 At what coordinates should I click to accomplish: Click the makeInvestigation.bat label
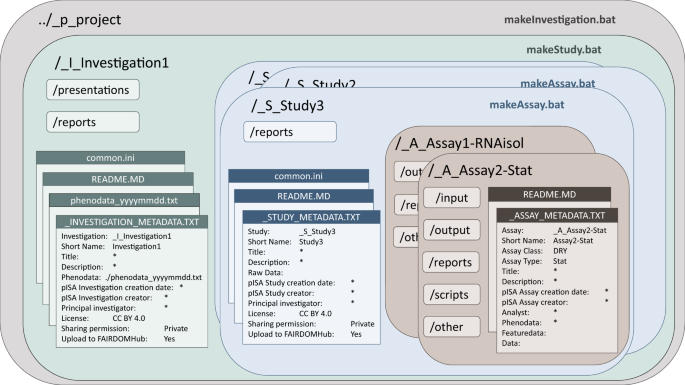click(x=560, y=20)
